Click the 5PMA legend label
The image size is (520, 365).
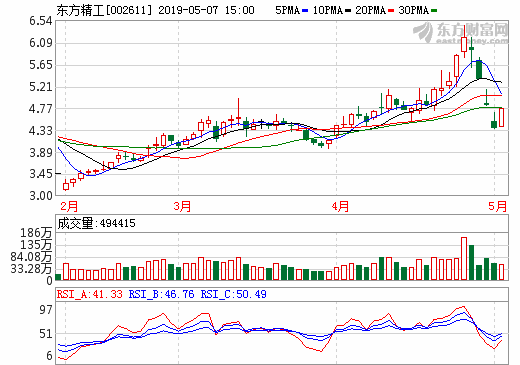click(288, 10)
